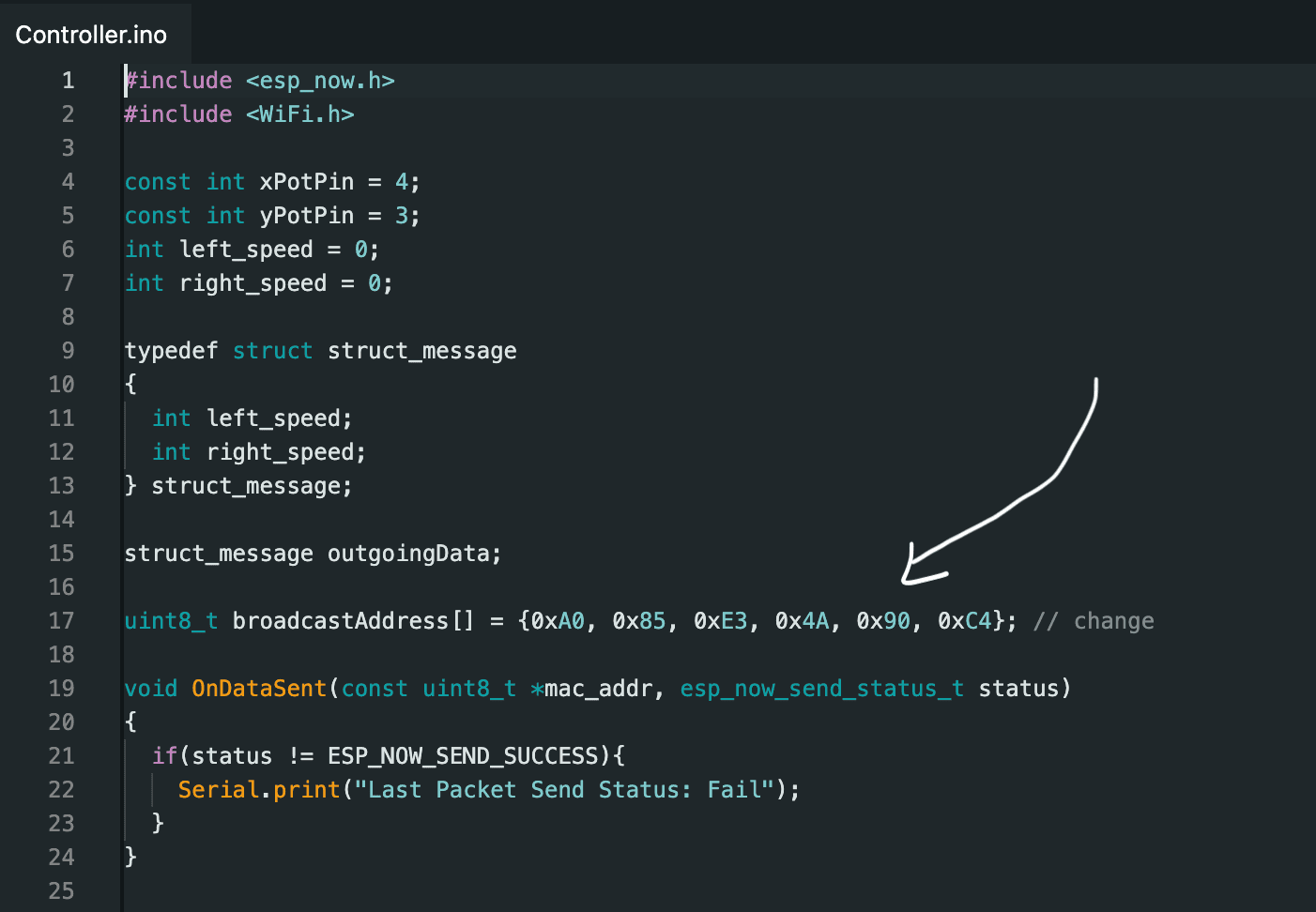Click right_speed inside the struct
This screenshot has height=912, width=1316.
pyautogui.click(x=280, y=452)
